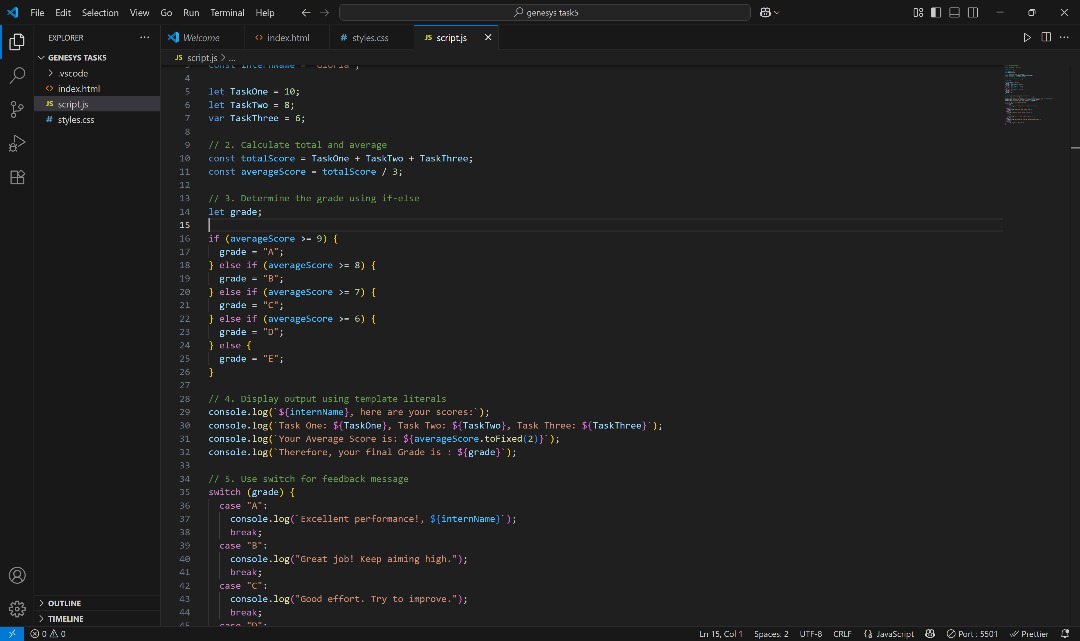This screenshot has width=1080, height=641.
Task: Expand the .vscode folder
Action: click(97, 73)
